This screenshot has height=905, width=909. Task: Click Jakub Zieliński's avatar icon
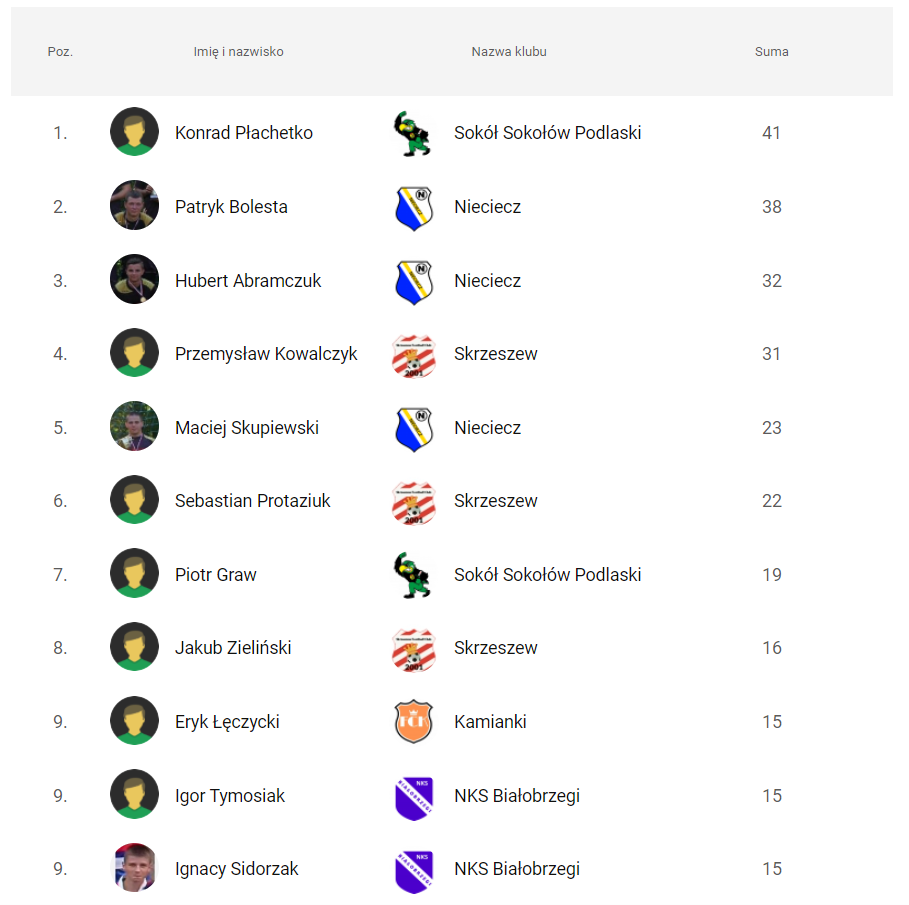[134, 646]
